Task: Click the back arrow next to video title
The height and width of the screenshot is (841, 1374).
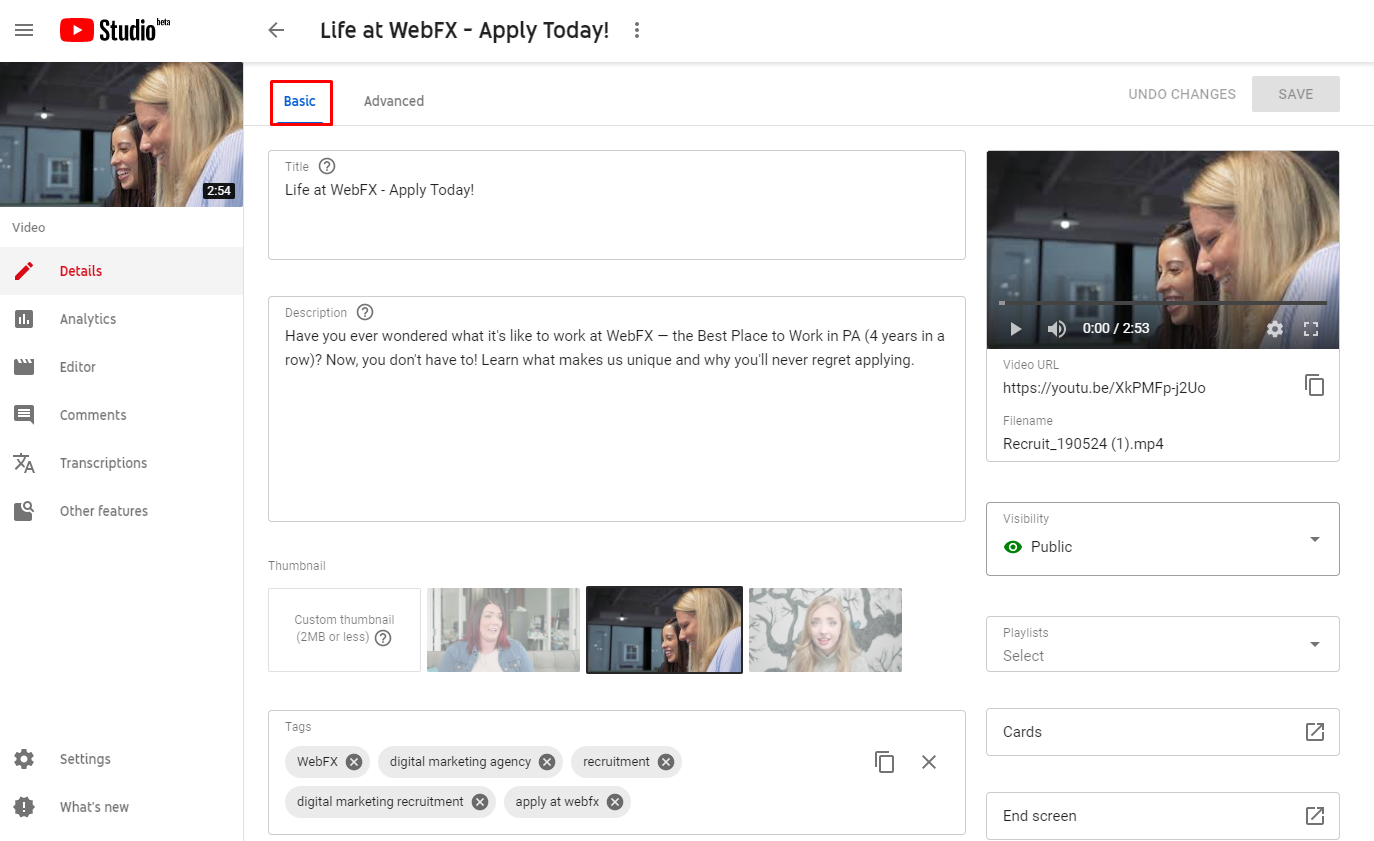Action: click(x=276, y=30)
